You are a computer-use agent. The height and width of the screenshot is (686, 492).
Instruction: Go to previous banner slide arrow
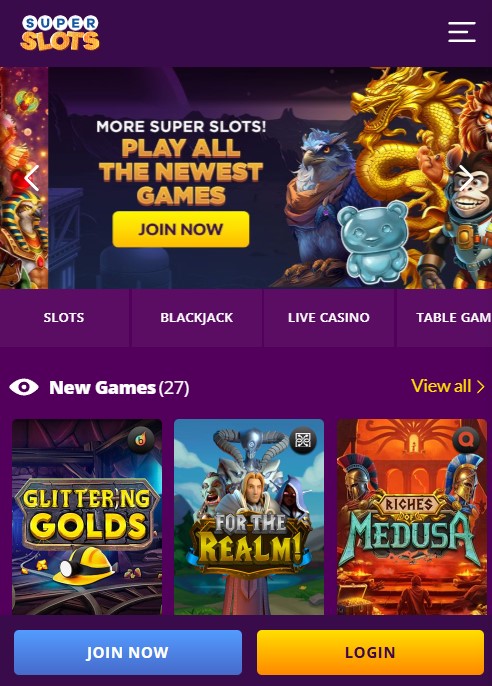(x=31, y=178)
